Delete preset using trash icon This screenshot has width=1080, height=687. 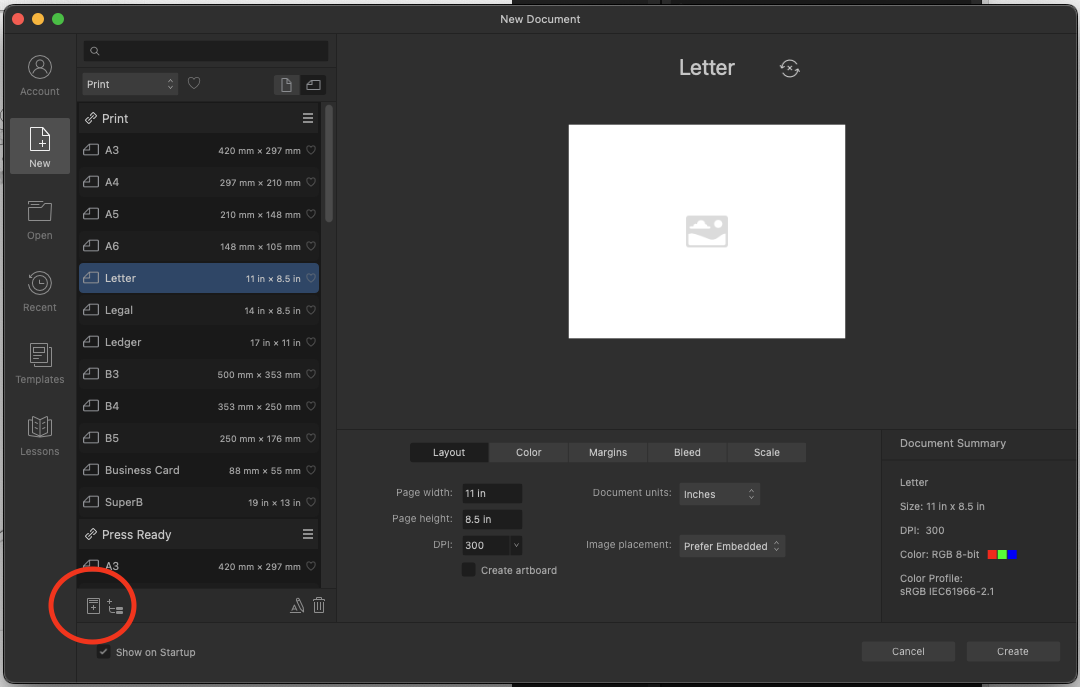click(x=319, y=605)
